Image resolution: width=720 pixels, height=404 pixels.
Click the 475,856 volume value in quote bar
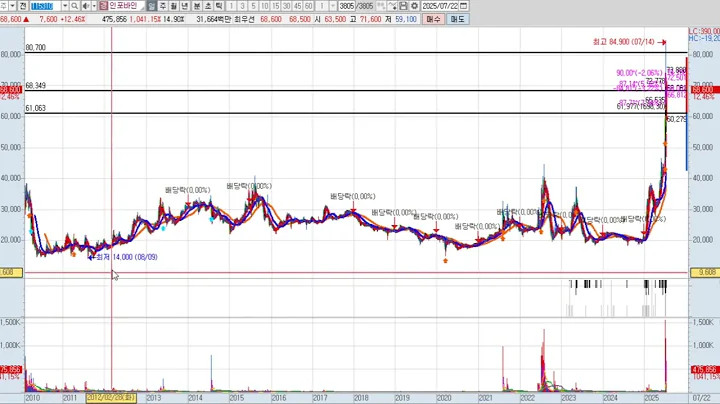coord(114,19)
